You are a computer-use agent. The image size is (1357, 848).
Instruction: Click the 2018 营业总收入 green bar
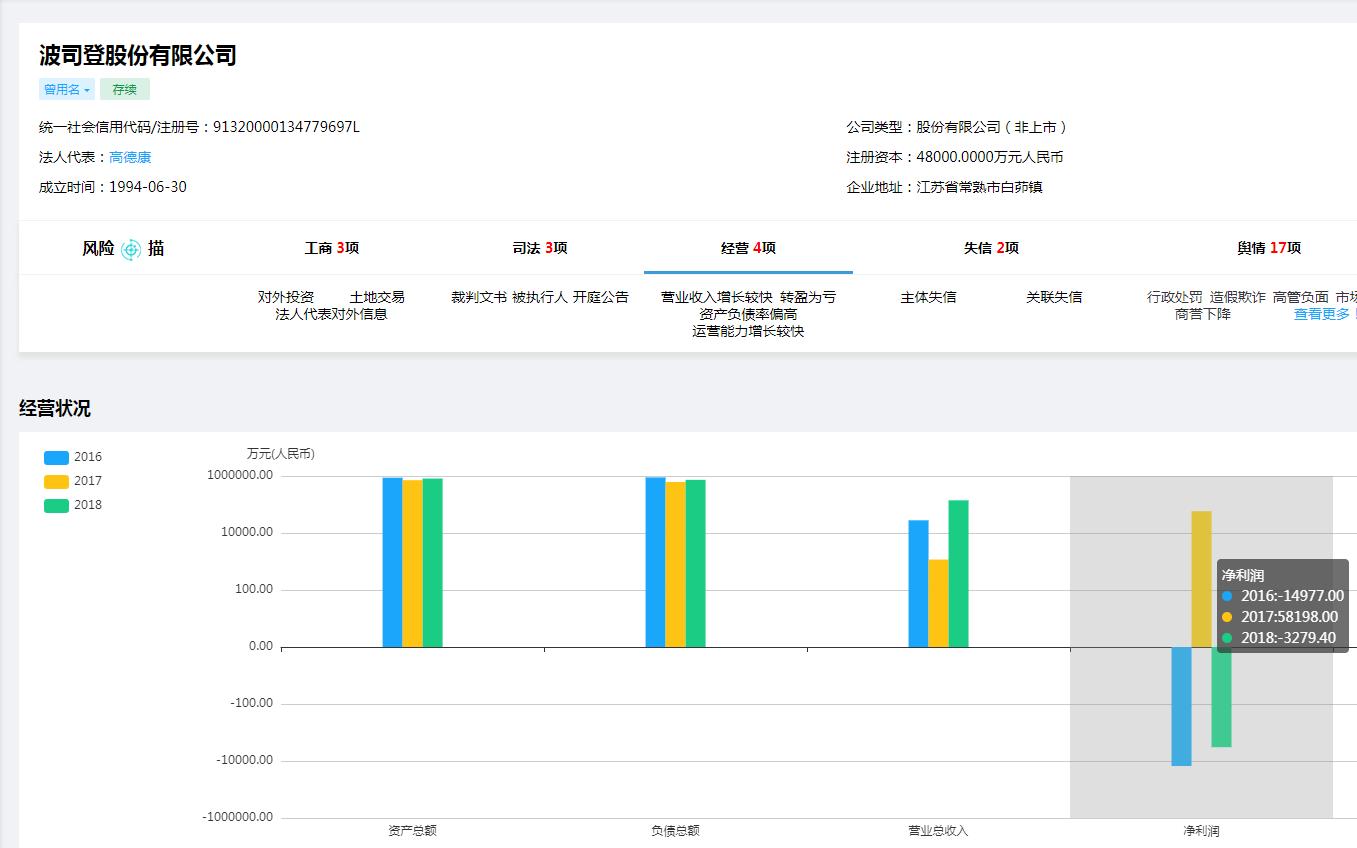click(958, 574)
